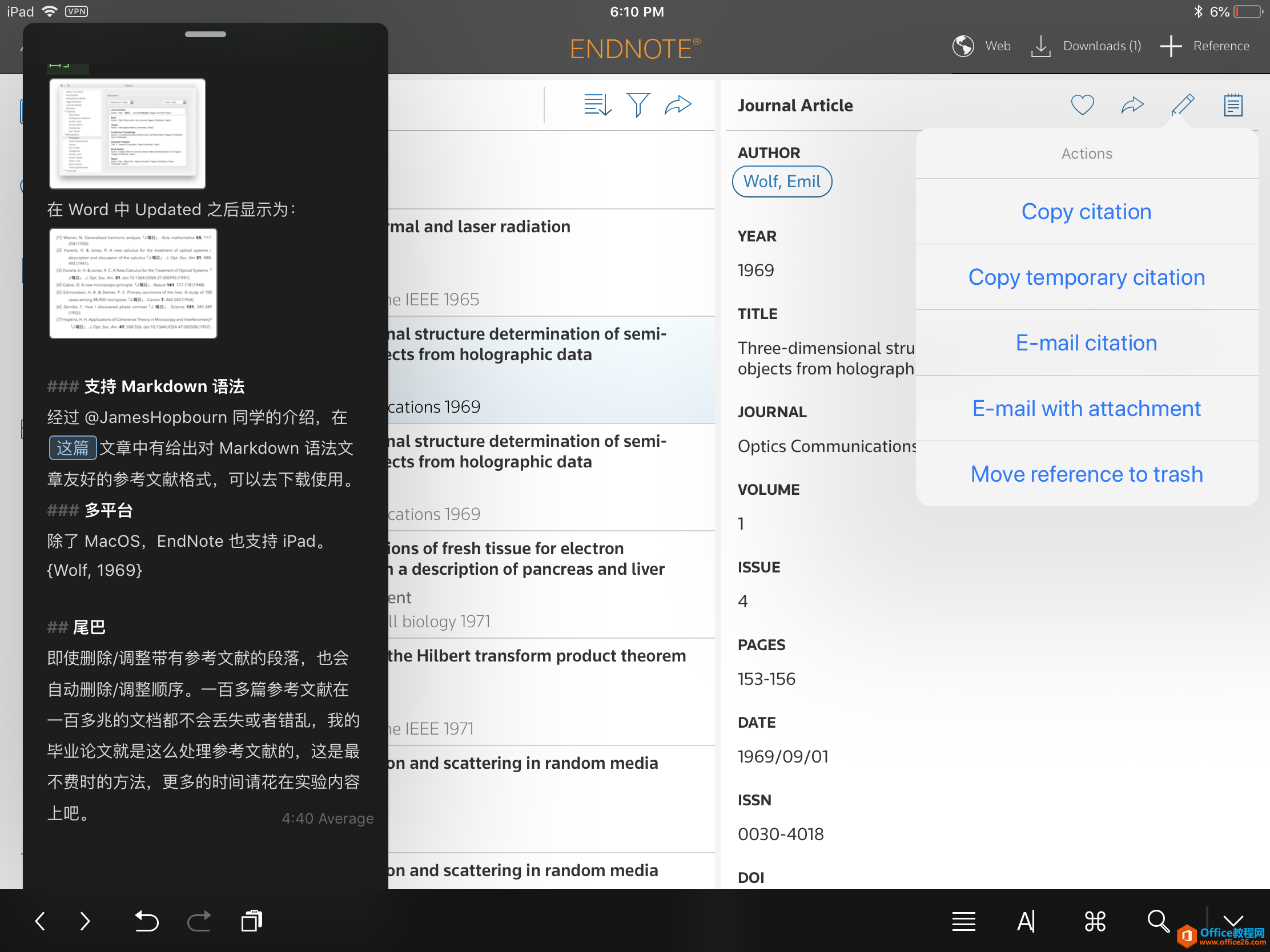The width and height of the screenshot is (1270, 952).
Task: Tap the heart favorite icon
Action: pos(1082,105)
